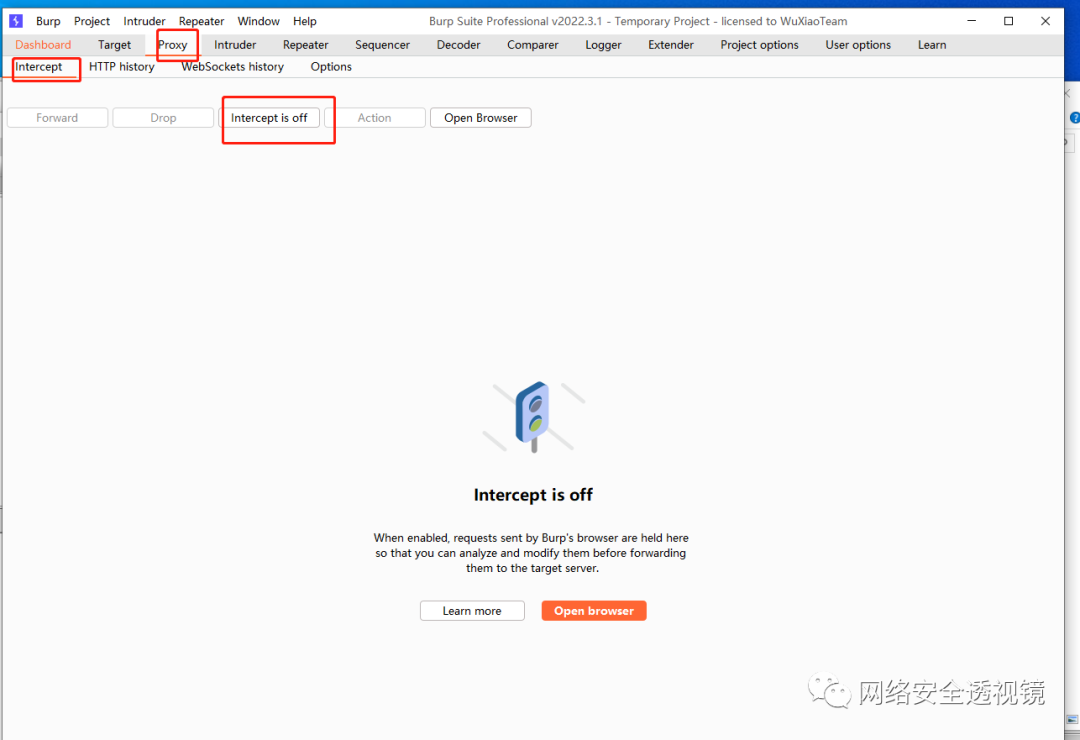Open the Intruder menu in menu bar

click(144, 21)
